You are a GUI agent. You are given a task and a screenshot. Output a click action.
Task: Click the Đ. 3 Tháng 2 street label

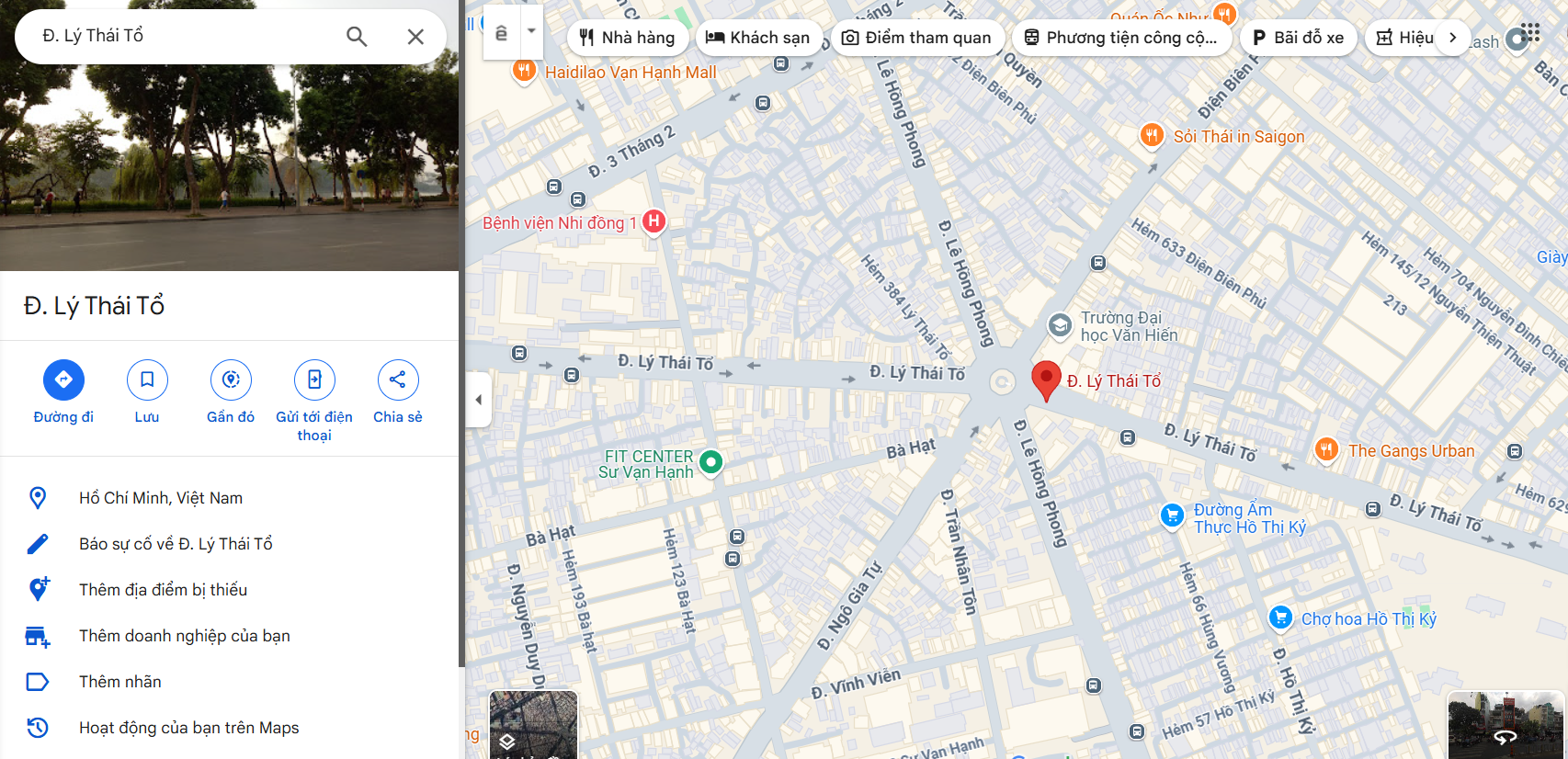coord(631,152)
